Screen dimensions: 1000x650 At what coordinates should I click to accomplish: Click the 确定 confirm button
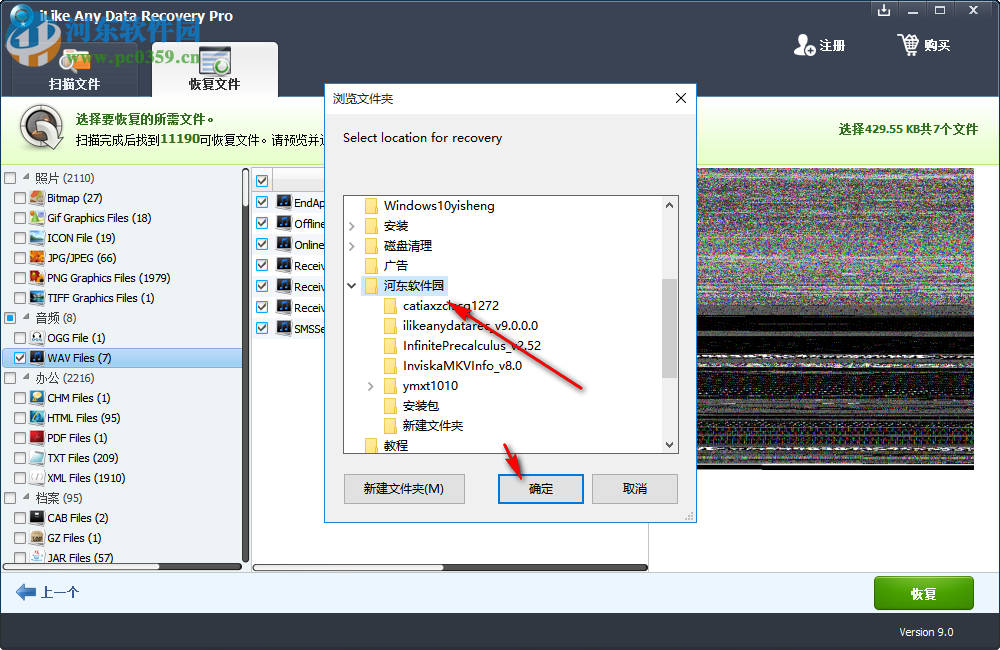point(540,488)
